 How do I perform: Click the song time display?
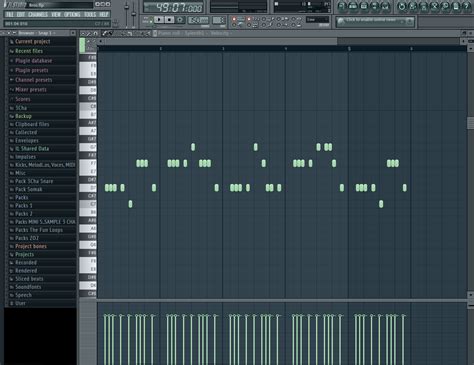click(x=173, y=7)
